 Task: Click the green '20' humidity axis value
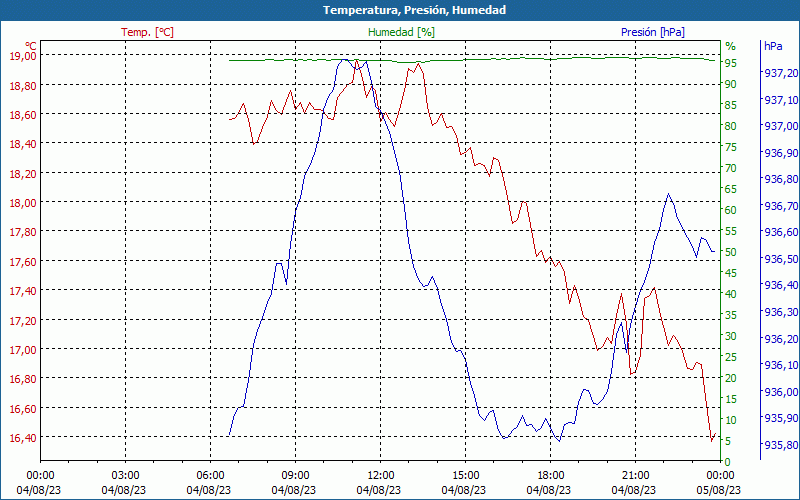point(731,378)
